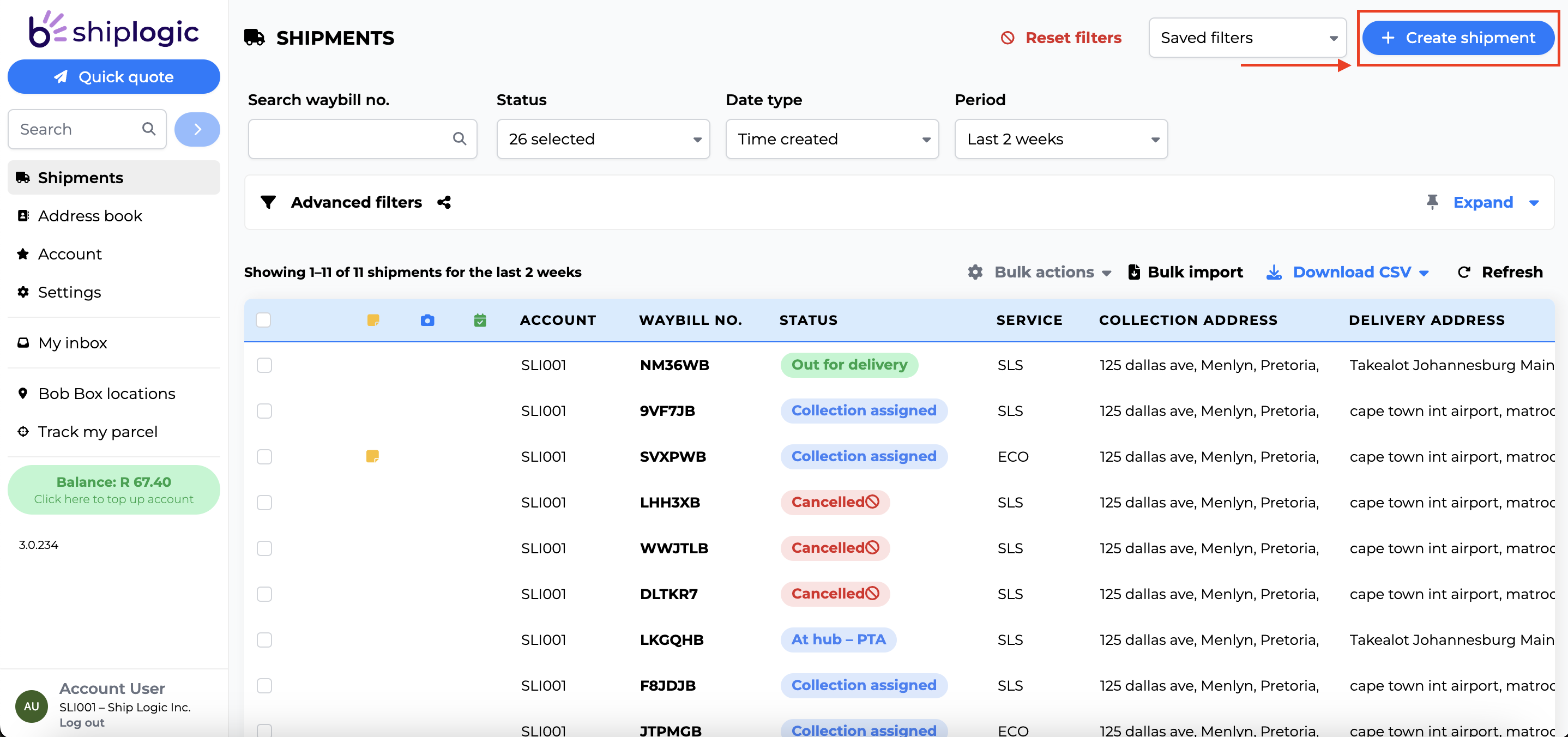Click the paper plane icon on Quick quote
This screenshot has height=737, width=1568.
tap(61, 77)
